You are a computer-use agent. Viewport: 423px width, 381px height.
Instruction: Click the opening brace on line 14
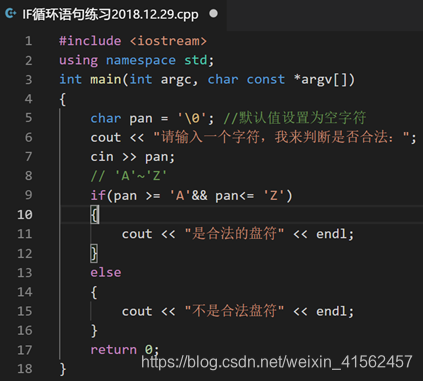click(x=94, y=292)
